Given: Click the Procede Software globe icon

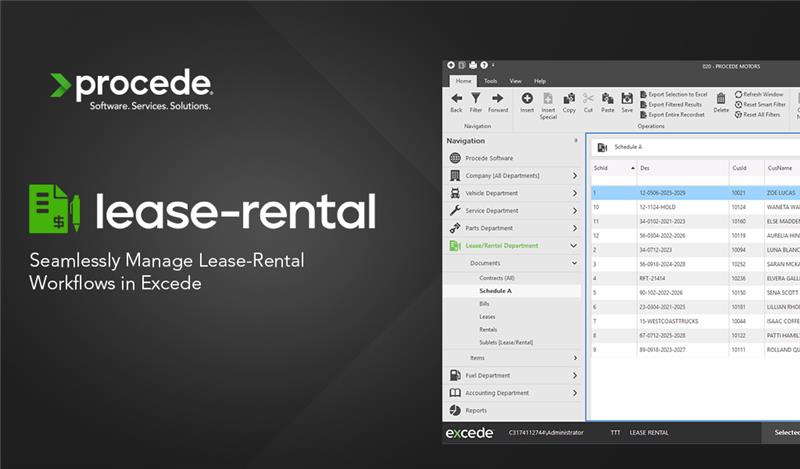Looking at the screenshot, I should [455, 158].
